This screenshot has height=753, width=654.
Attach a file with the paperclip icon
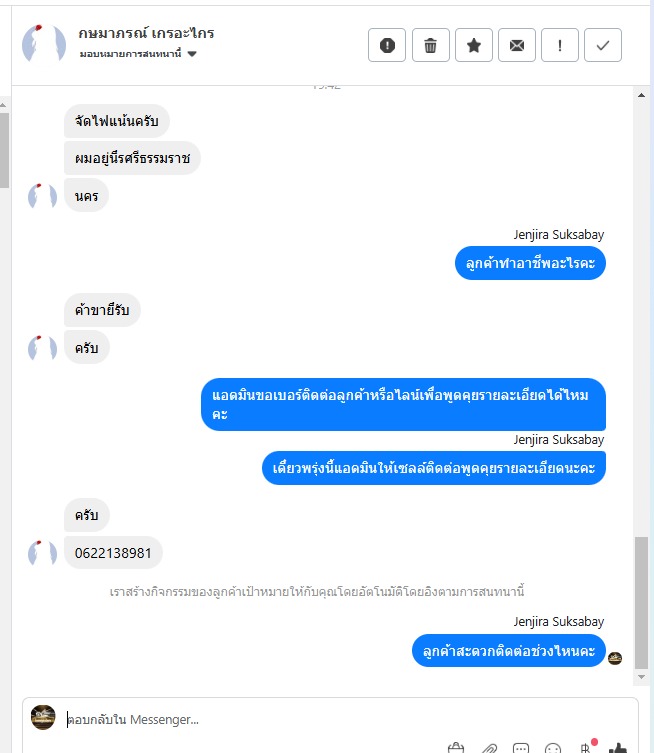(x=489, y=748)
